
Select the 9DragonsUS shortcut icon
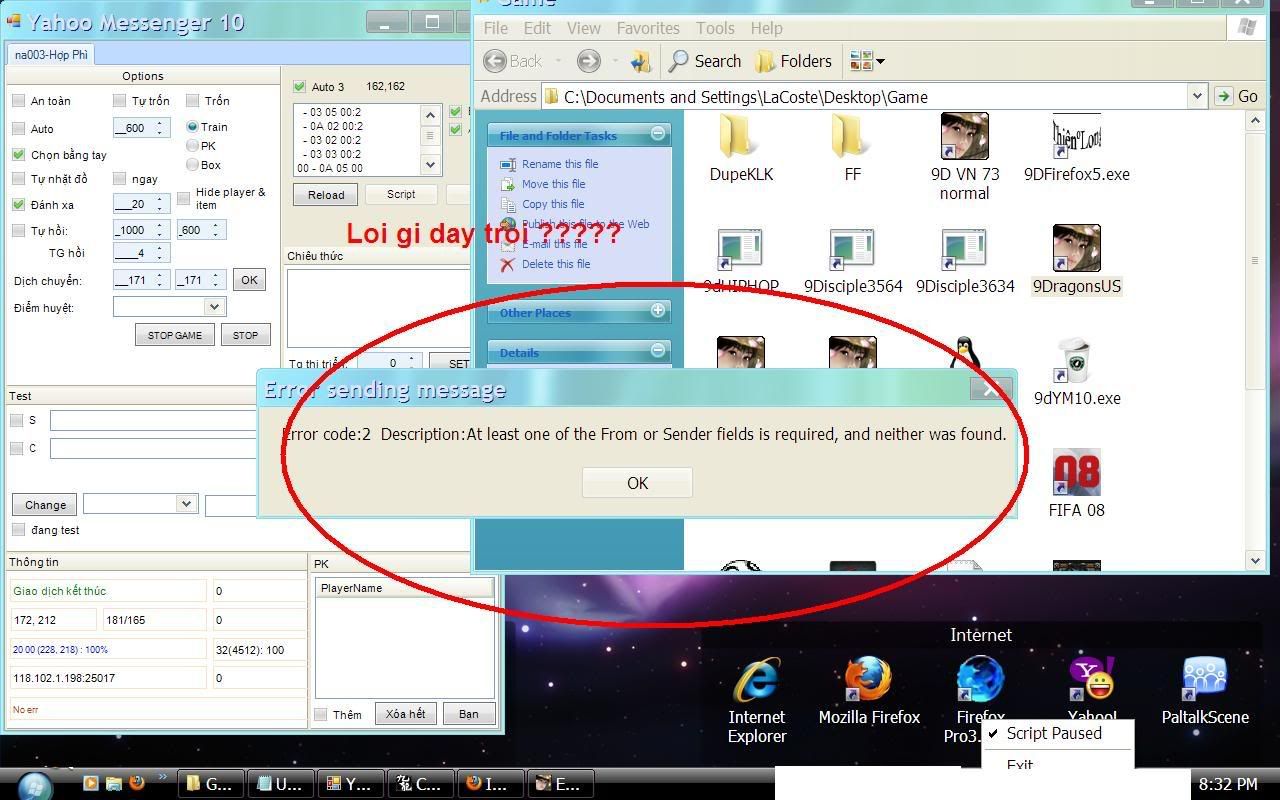[1076, 248]
